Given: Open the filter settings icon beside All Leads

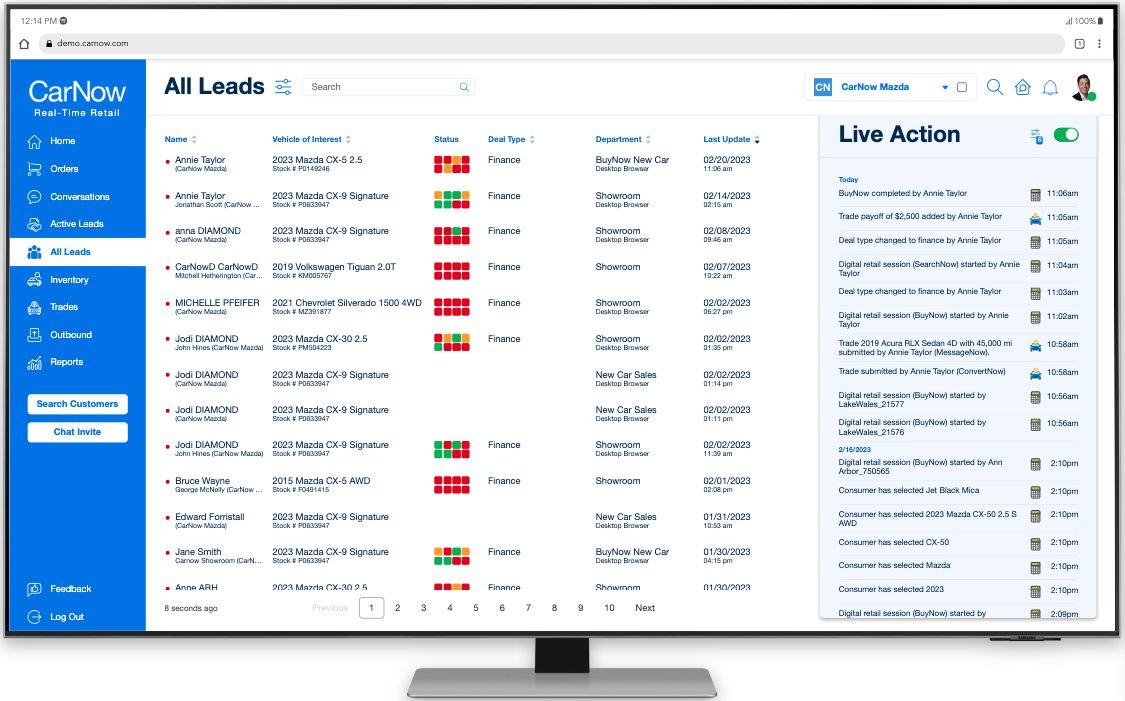Looking at the screenshot, I should [x=283, y=87].
